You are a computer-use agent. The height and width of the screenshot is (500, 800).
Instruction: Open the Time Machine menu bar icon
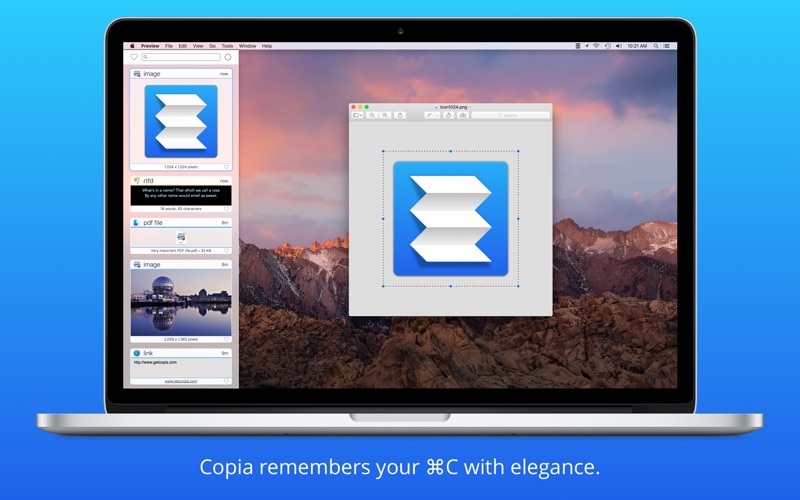[608, 46]
